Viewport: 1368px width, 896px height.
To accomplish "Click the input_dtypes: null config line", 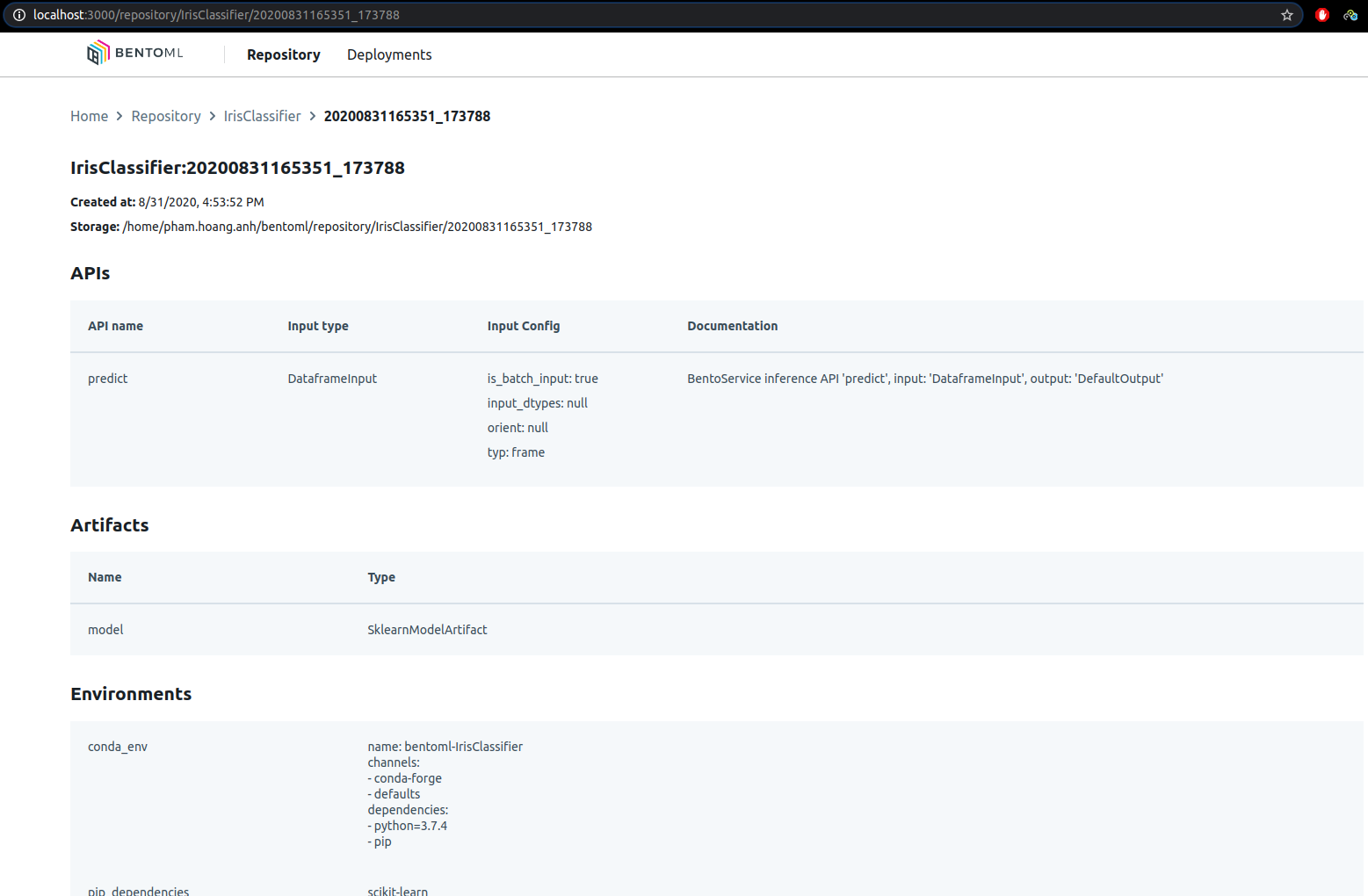I will click(x=538, y=403).
